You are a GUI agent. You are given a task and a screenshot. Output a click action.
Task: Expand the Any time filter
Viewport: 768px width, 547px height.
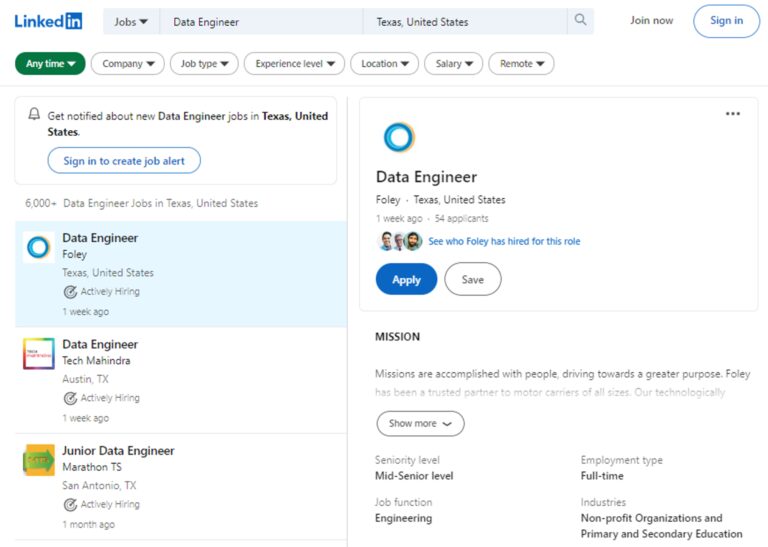(50, 64)
